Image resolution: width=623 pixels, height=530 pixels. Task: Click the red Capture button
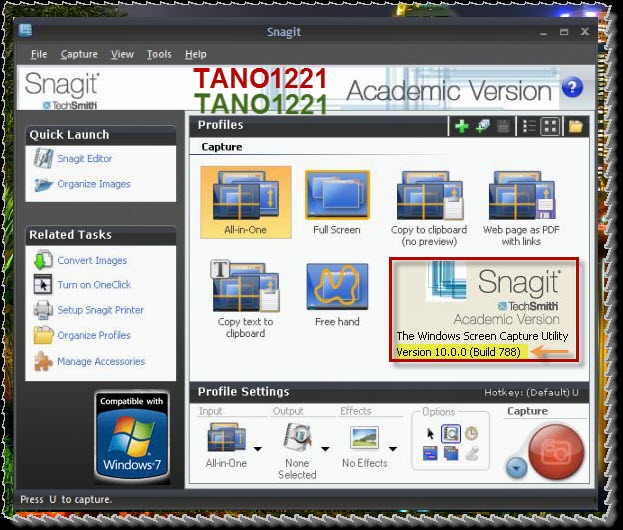556,452
